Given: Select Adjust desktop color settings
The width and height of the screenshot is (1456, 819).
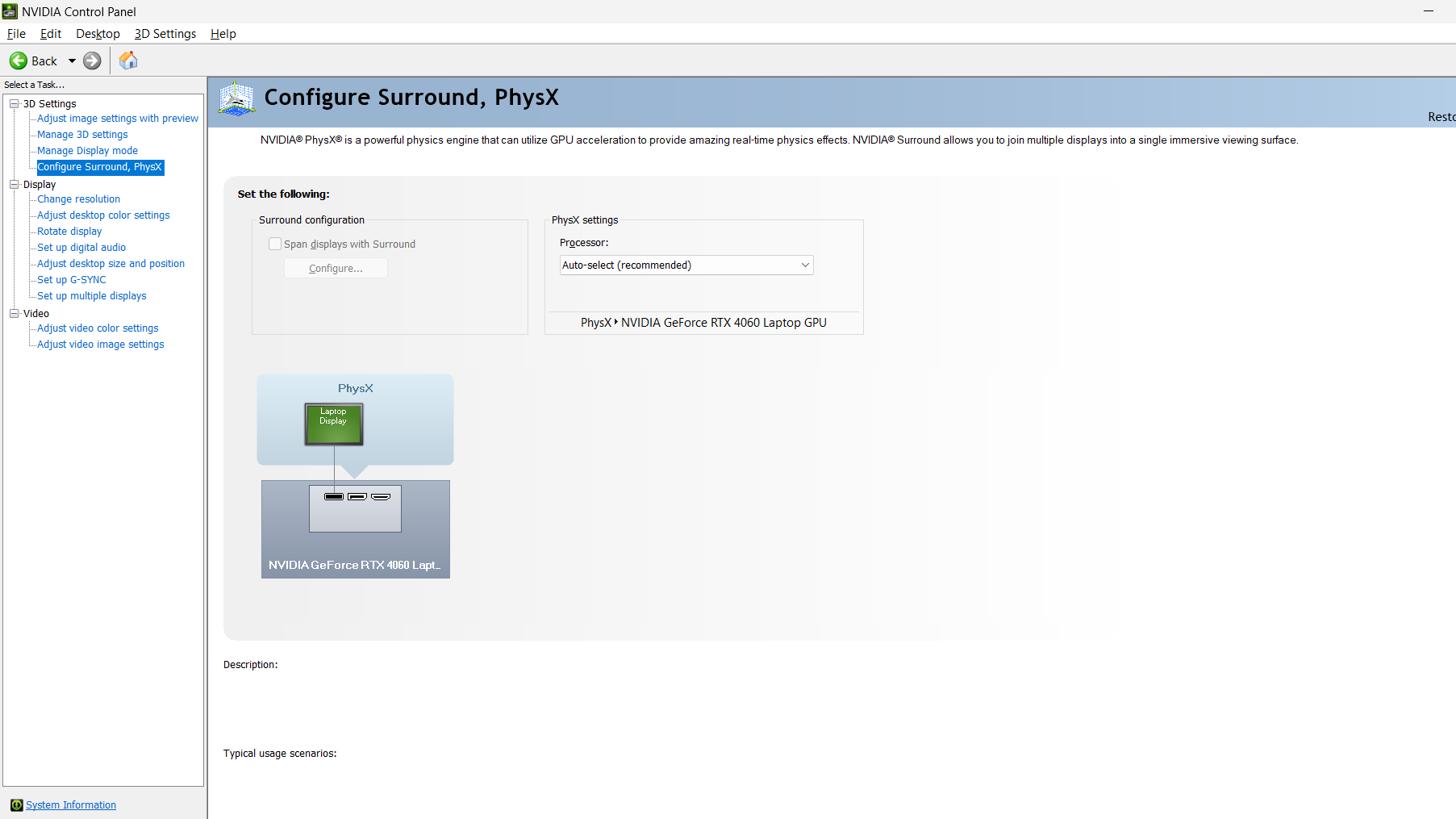Looking at the screenshot, I should [x=103, y=215].
